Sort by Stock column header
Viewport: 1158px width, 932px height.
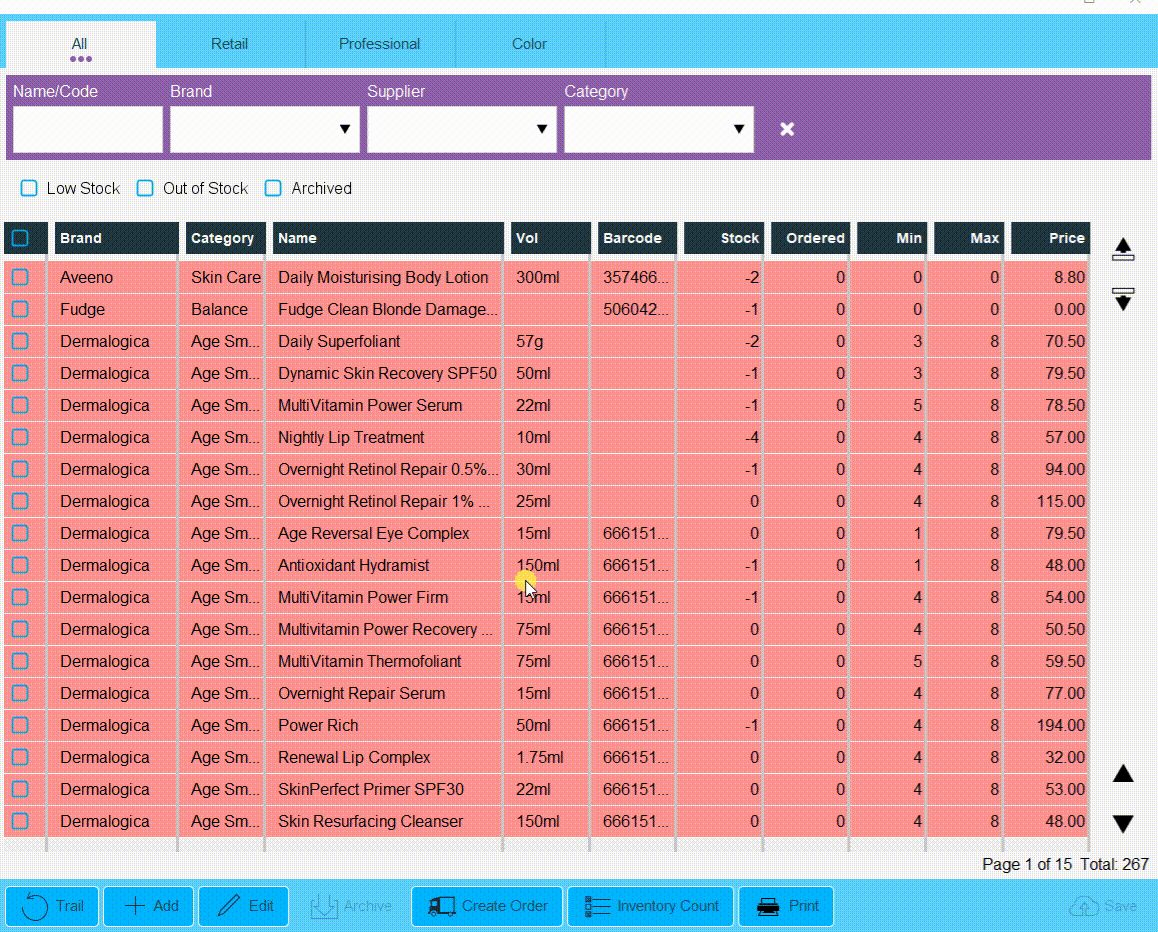coord(723,238)
